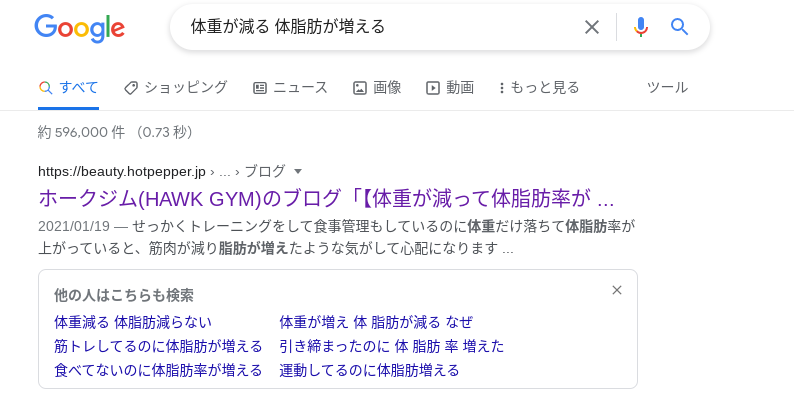This screenshot has width=794, height=401.
Task: Search 食べてないのに体脂肪率が増える
Action: click(x=158, y=370)
